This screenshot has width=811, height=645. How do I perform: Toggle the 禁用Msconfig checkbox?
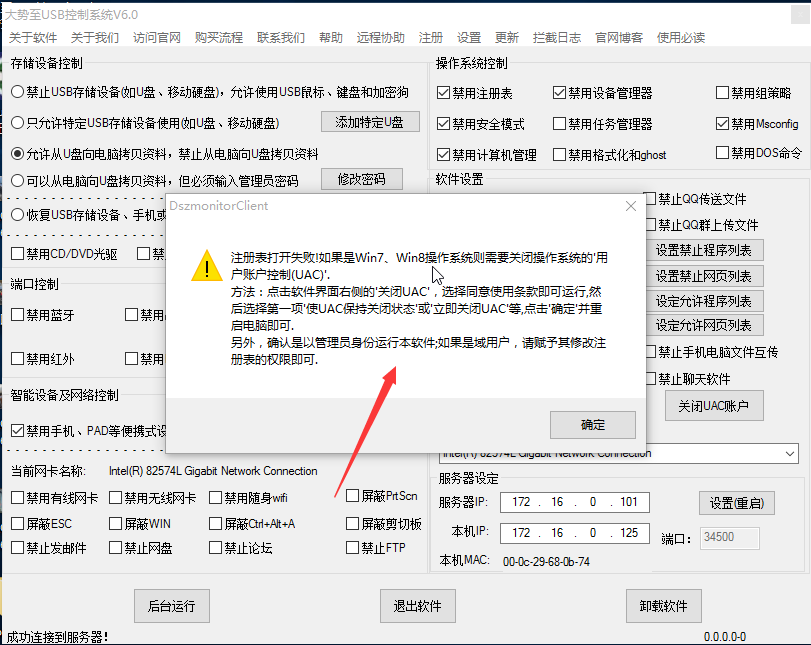[x=723, y=124]
